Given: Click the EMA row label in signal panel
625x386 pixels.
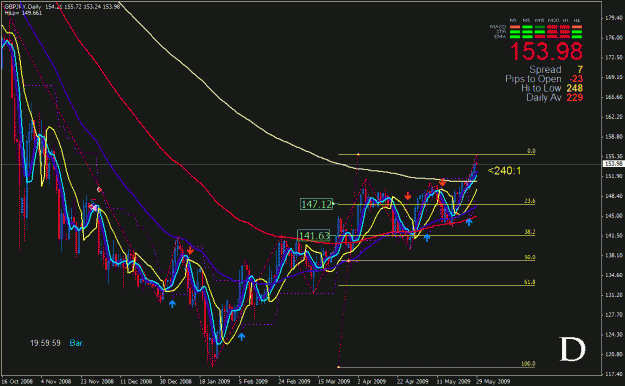Looking at the screenshot, I should 500,37.
